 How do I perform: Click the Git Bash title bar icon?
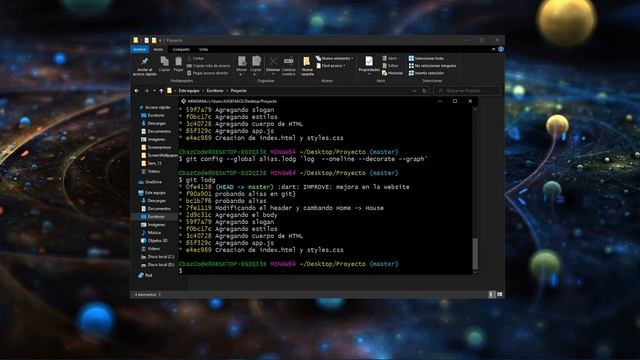[184, 101]
